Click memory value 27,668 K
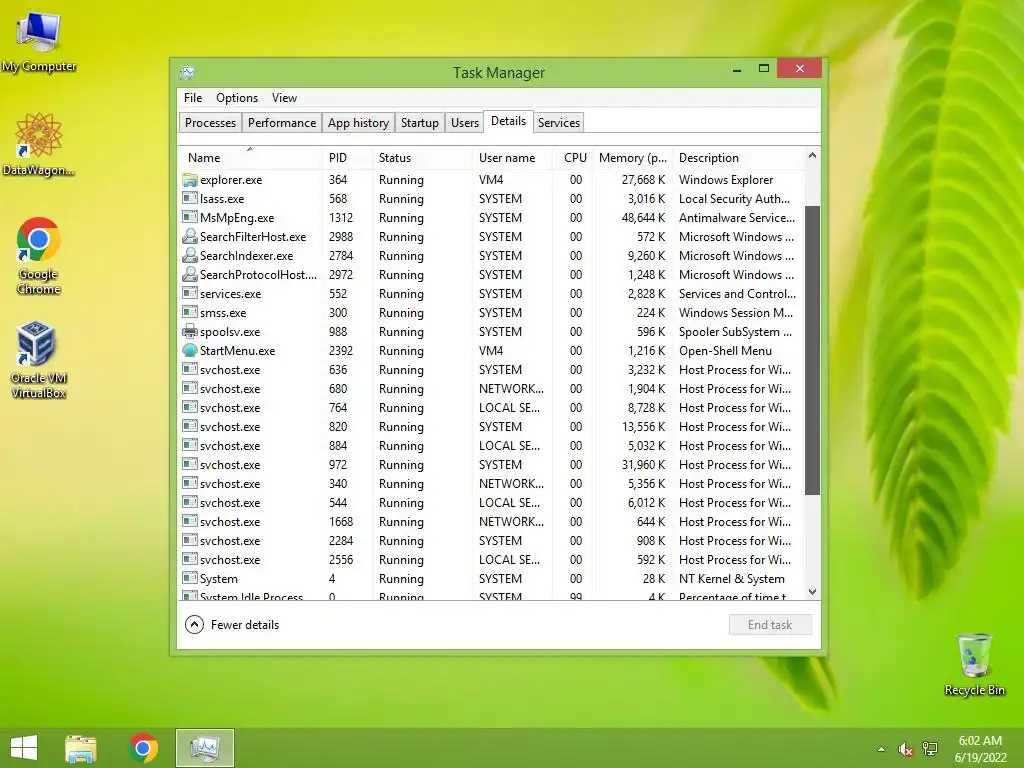The width and height of the screenshot is (1024, 768). pyautogui.click(x=643, y=180)
